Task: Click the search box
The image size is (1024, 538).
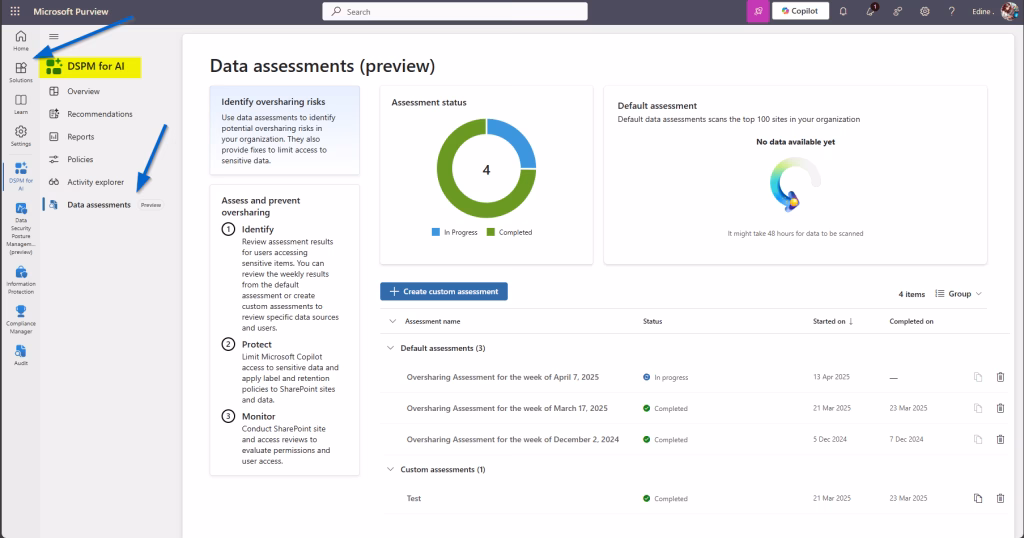Action: pos(455,11)
